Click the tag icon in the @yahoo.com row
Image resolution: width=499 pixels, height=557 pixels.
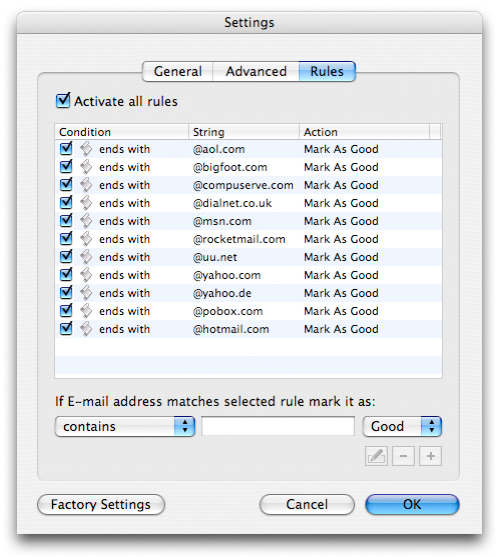86,275
